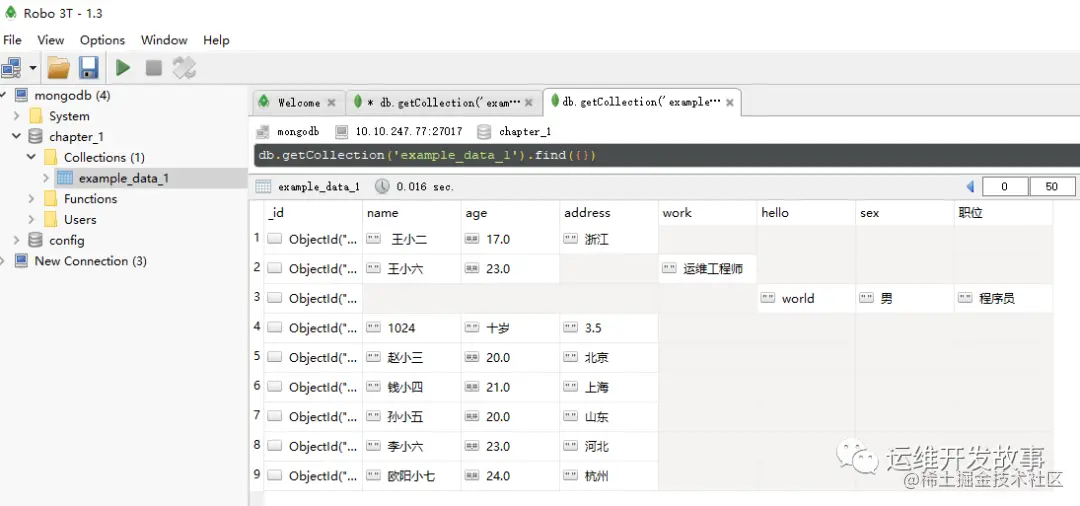Select work cell 运维工程师

[707, 269]
